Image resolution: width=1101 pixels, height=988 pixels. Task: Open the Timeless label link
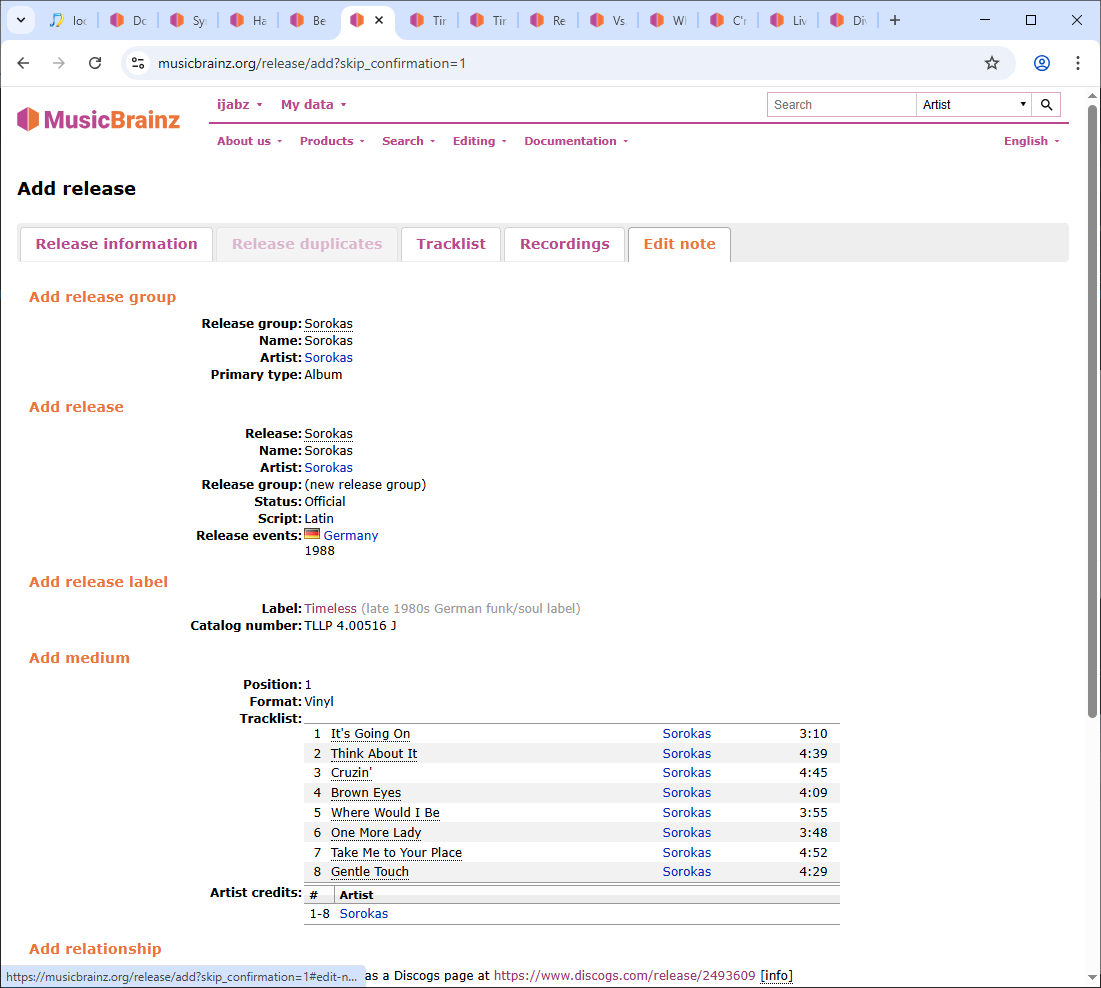click(x=330, y=609)
